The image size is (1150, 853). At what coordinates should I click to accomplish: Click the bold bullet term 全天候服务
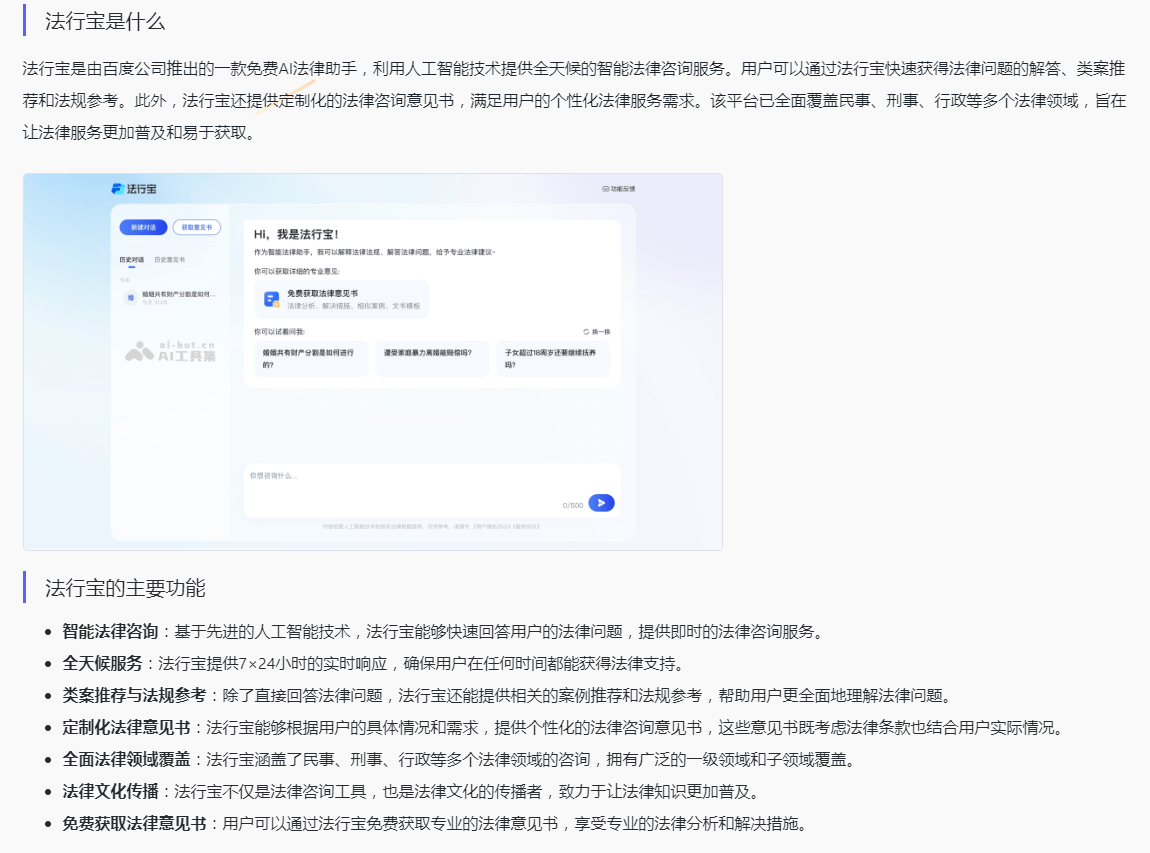click(x=102, y=664)
